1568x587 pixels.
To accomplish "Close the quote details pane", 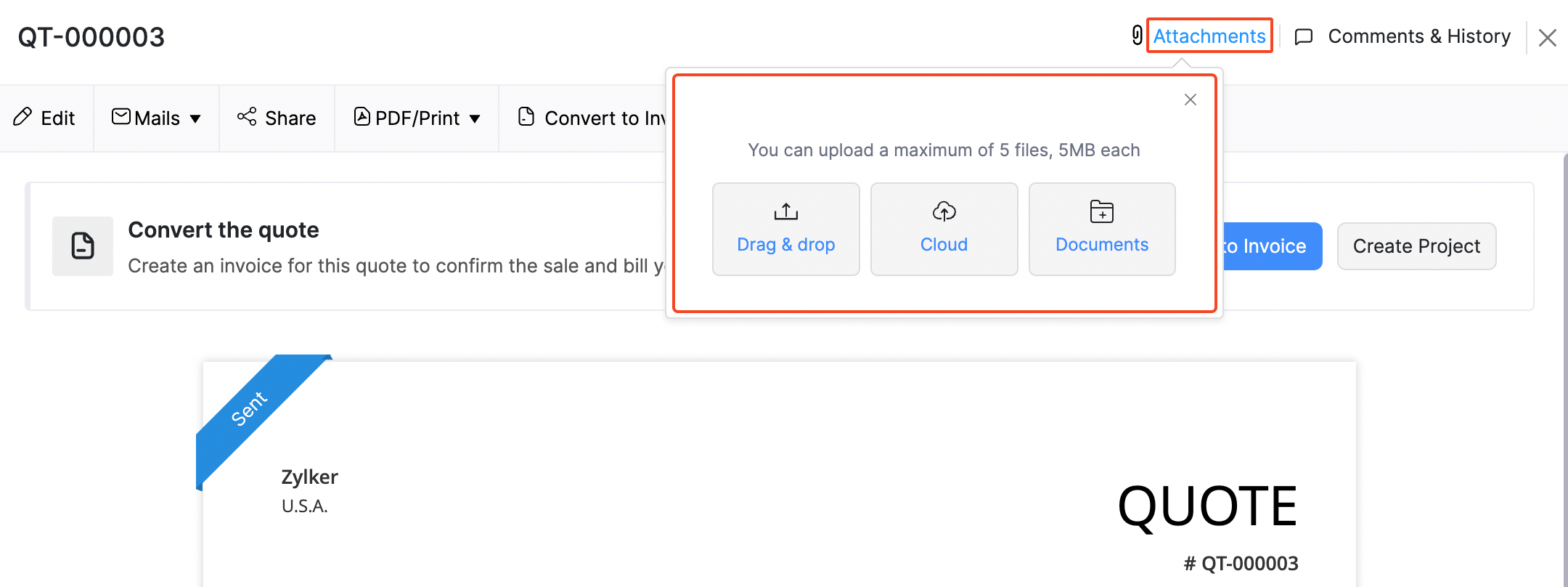I will (1547, 38).
